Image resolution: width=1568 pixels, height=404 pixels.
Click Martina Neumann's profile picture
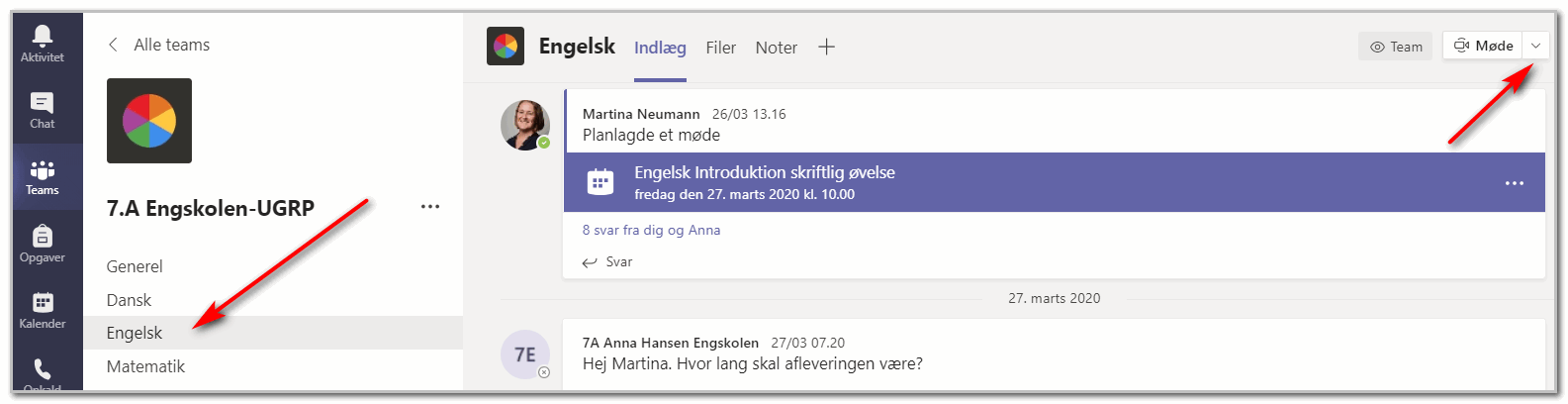[x=525, y=125]
